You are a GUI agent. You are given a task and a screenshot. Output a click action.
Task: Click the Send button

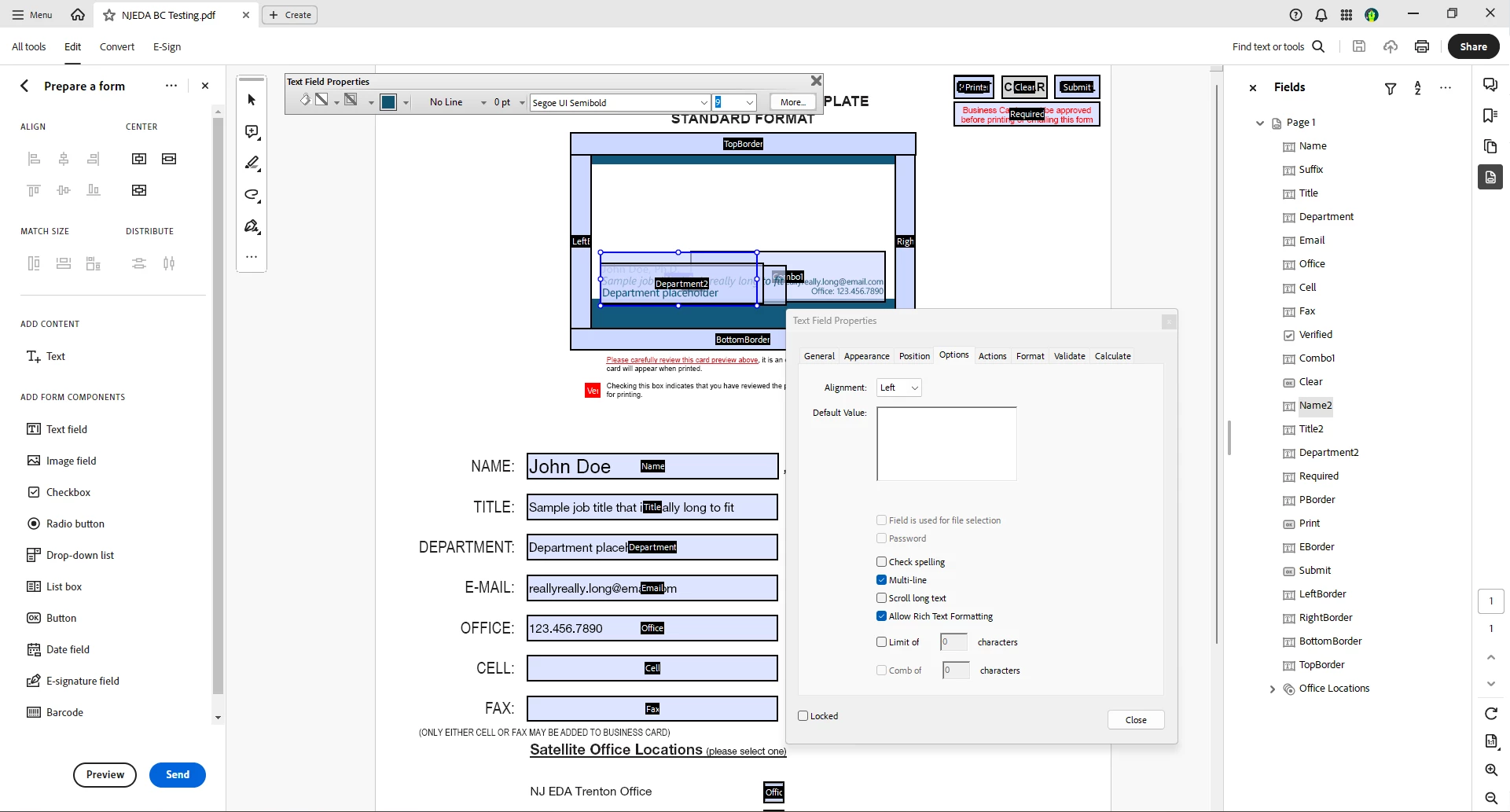tap(178, 775)
